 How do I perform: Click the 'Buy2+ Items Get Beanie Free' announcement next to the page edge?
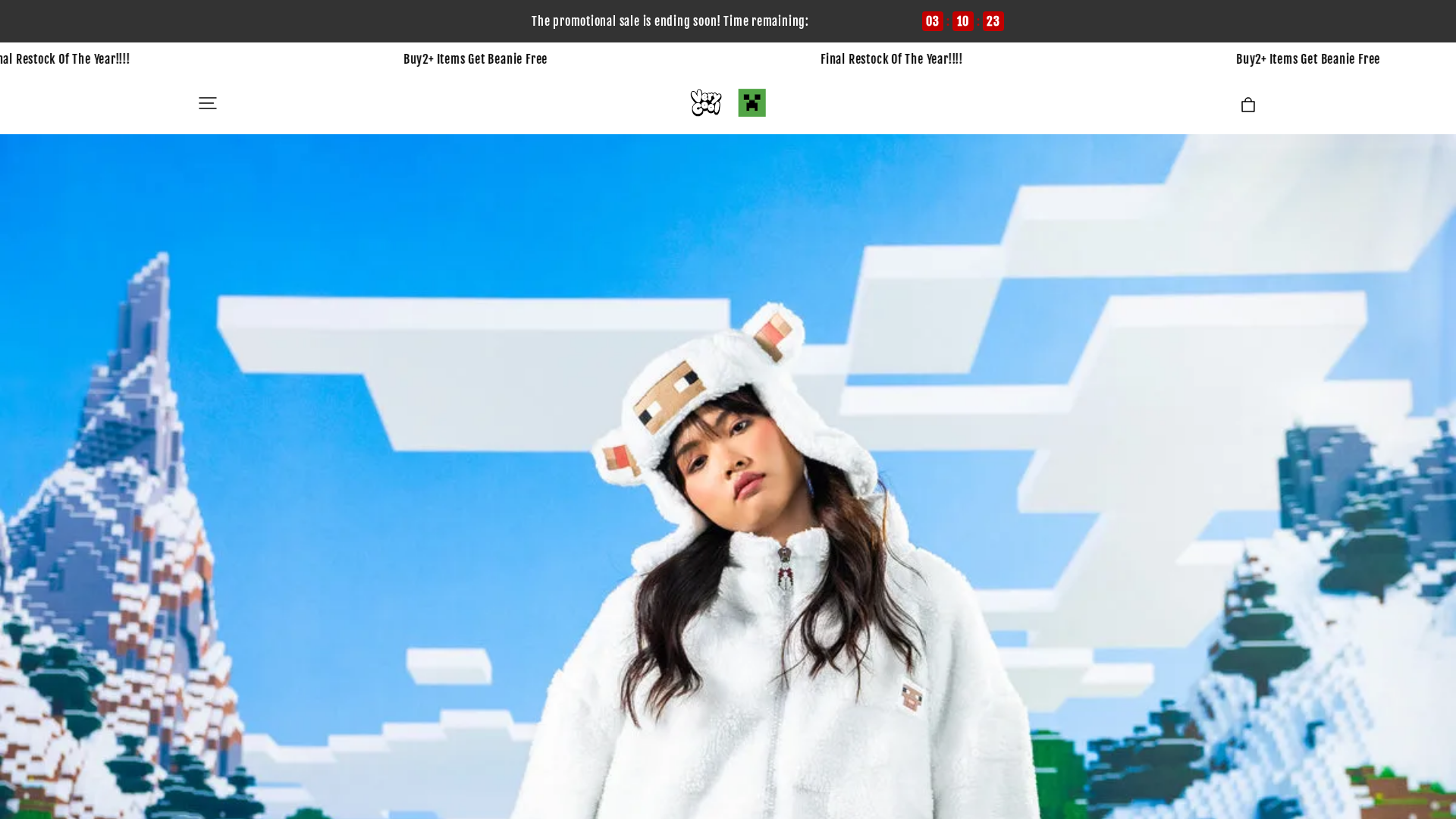(x=1307, y=59)
